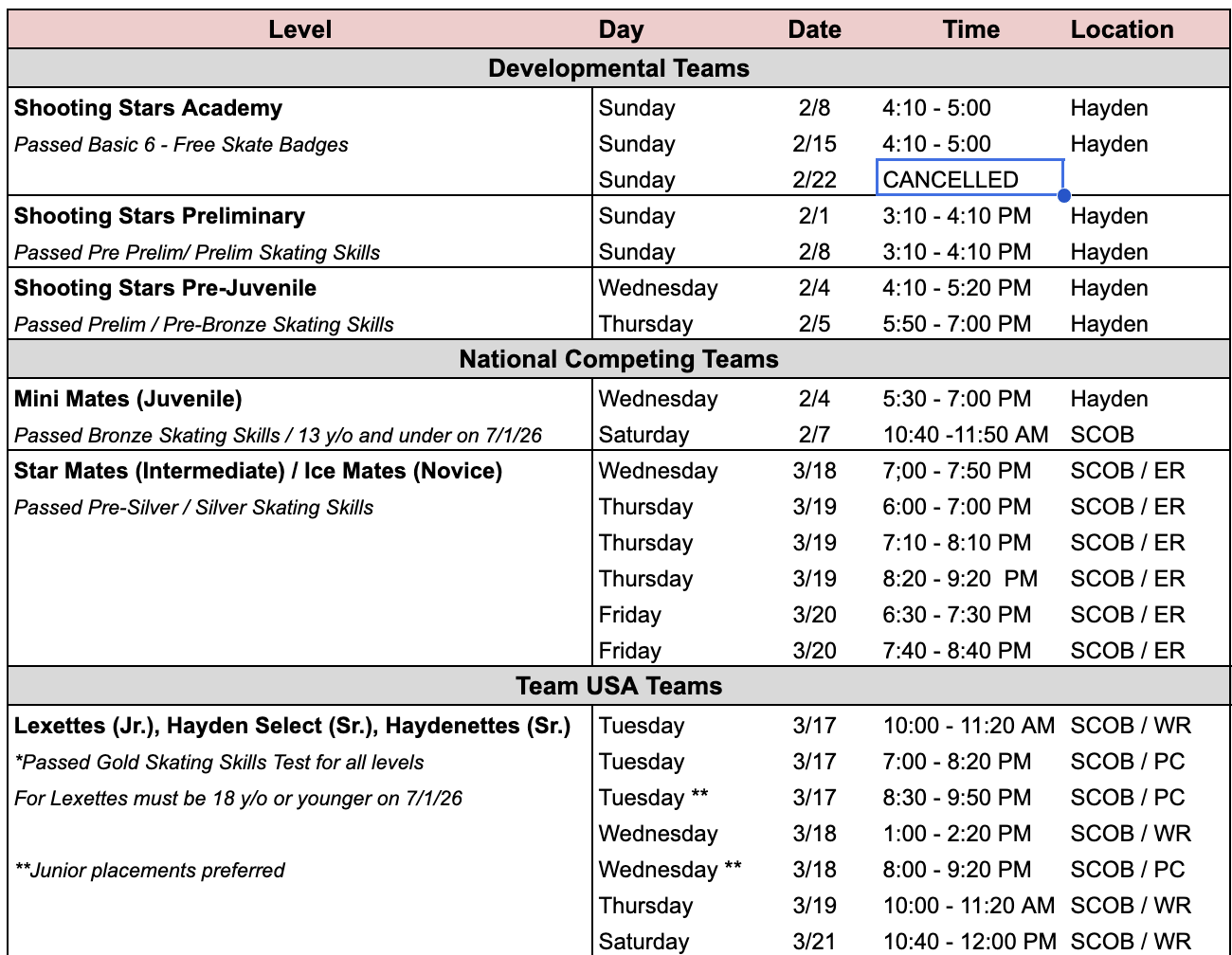Select the 2/22 date cell
Image resolution: width=1232 pixels, height=955 pixels.
[x=814, y=180]
